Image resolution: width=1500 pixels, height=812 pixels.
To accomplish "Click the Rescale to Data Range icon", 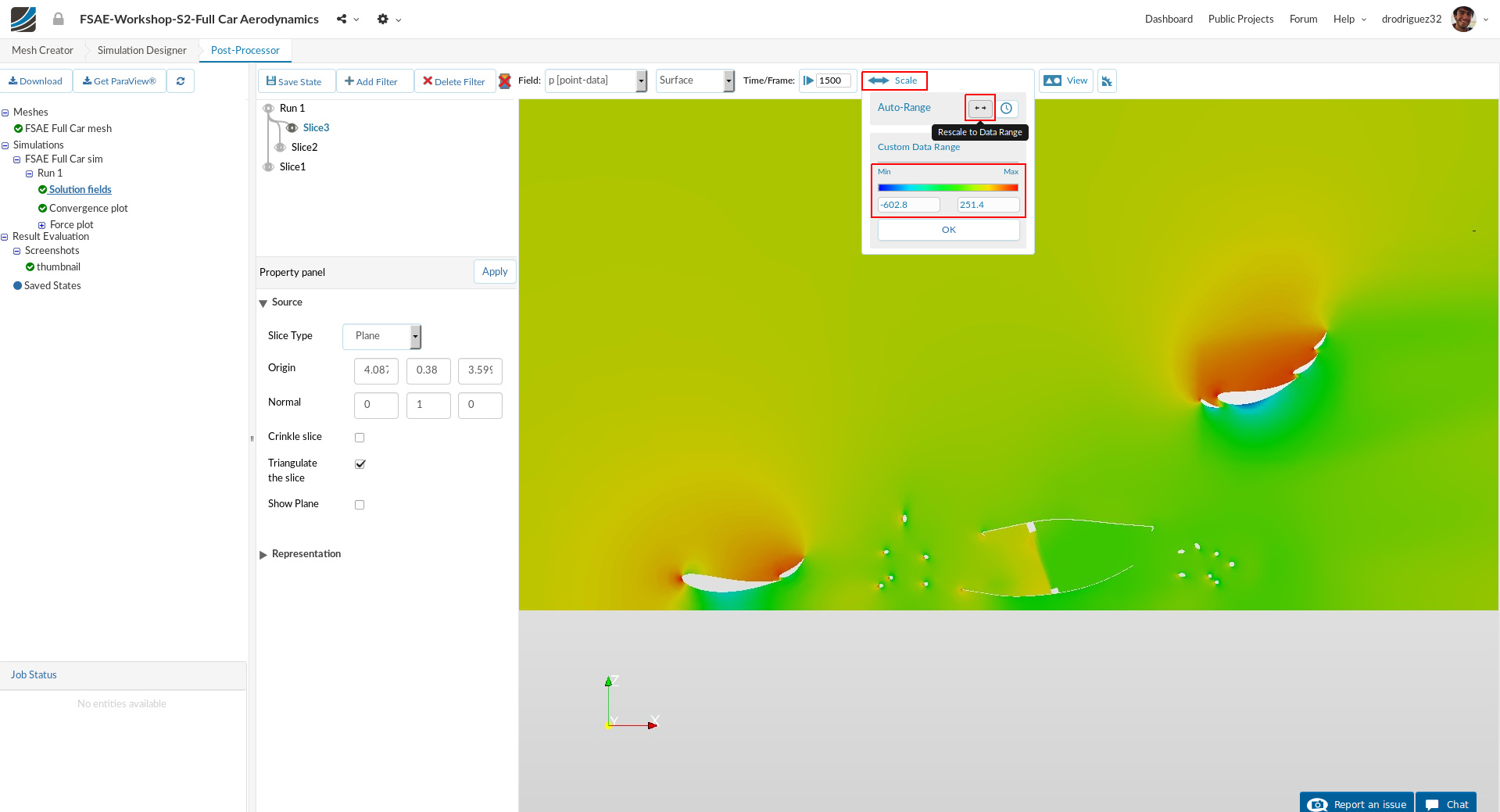I will (x=980, y=108).
